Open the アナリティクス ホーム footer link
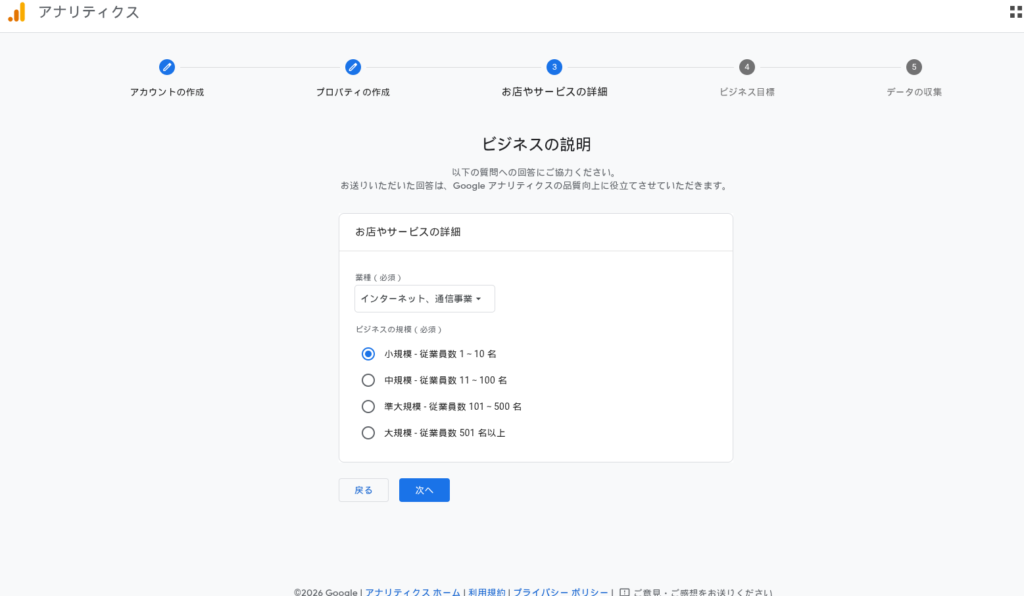 tap(413, 591)
